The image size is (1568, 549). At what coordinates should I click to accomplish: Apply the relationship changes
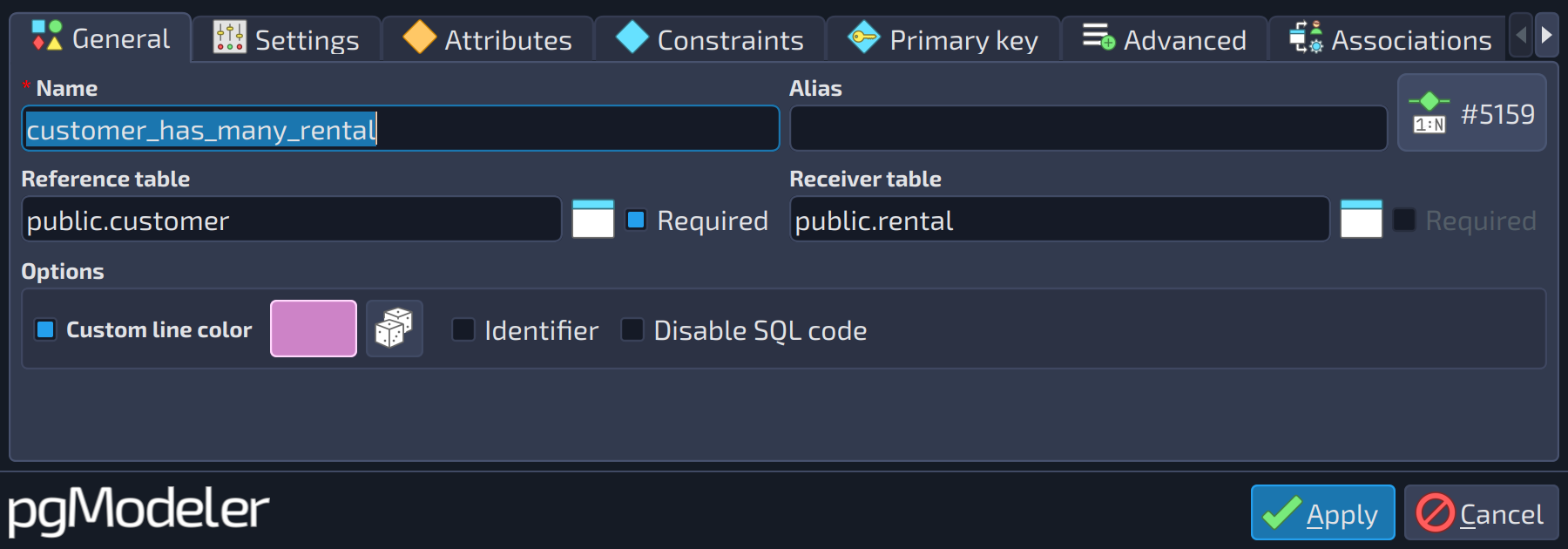1322,512
